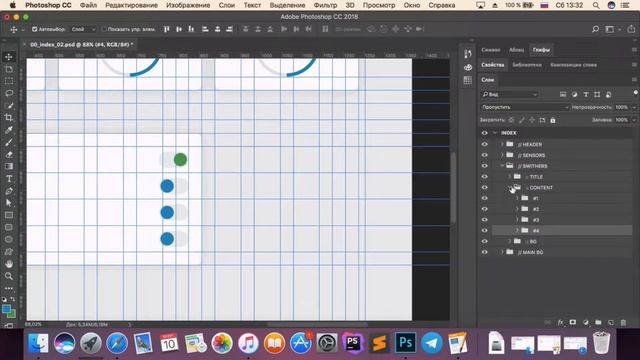Image resolution: width=640 pixels, height=360 pixels.
Task: Select the Hand tool
Action: click(x=9, y=264)
